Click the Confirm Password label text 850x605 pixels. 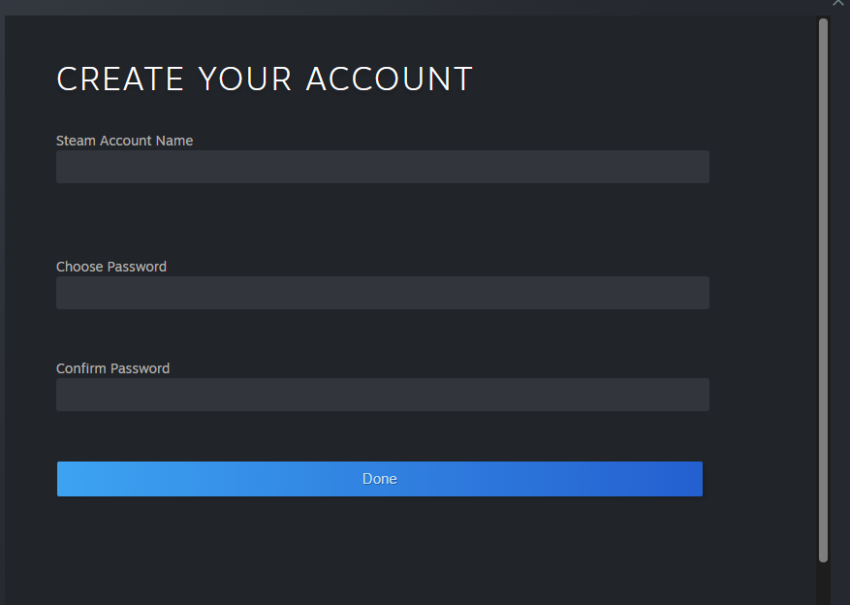(x=113, y=368)
